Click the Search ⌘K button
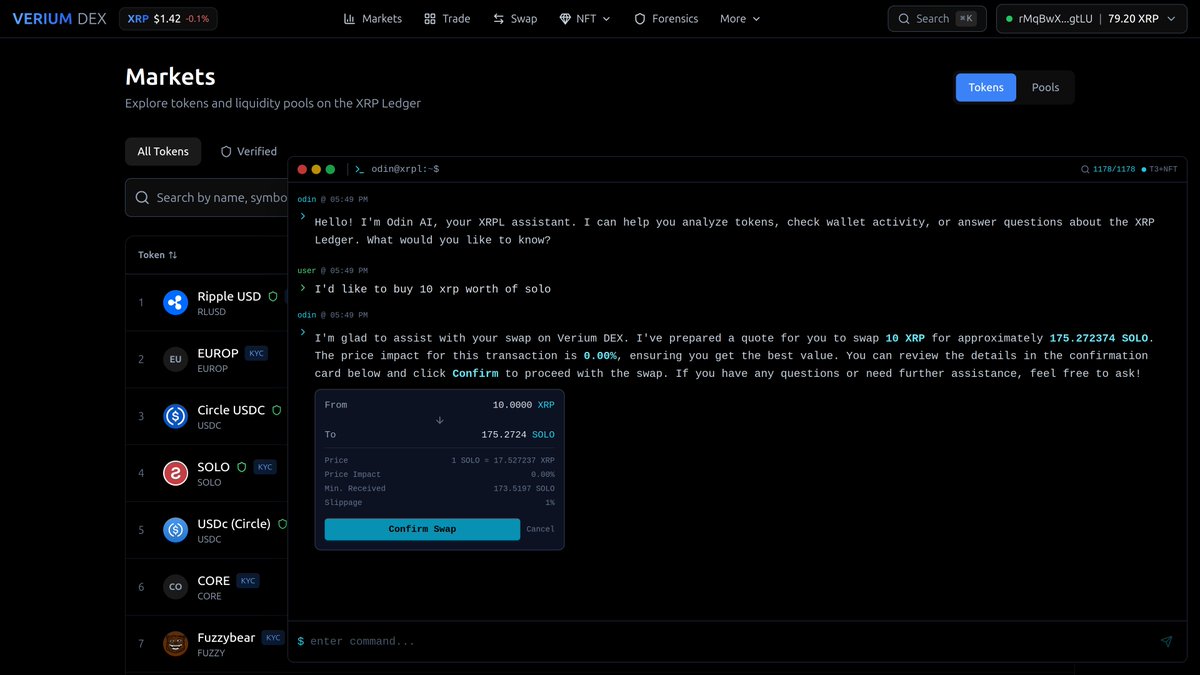Viewport: 1200px width, 675px height. pyautogui.click(x=937, y=19)
